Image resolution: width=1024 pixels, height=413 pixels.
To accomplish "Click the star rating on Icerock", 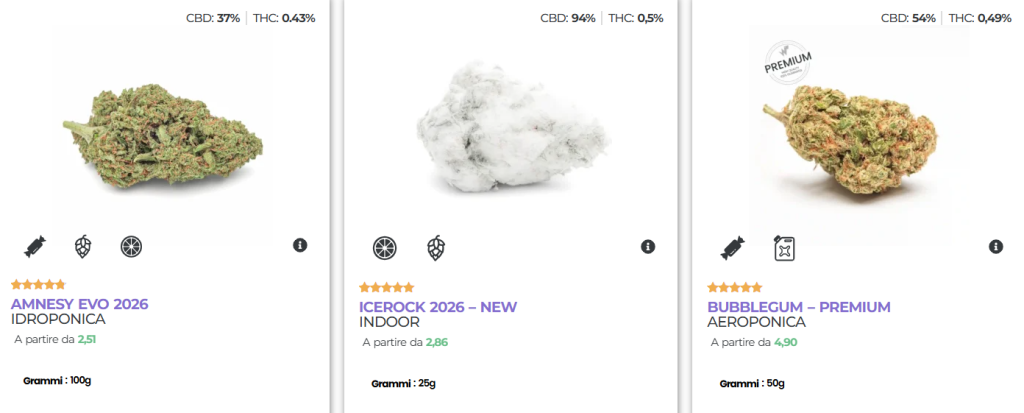I will 386,287.
